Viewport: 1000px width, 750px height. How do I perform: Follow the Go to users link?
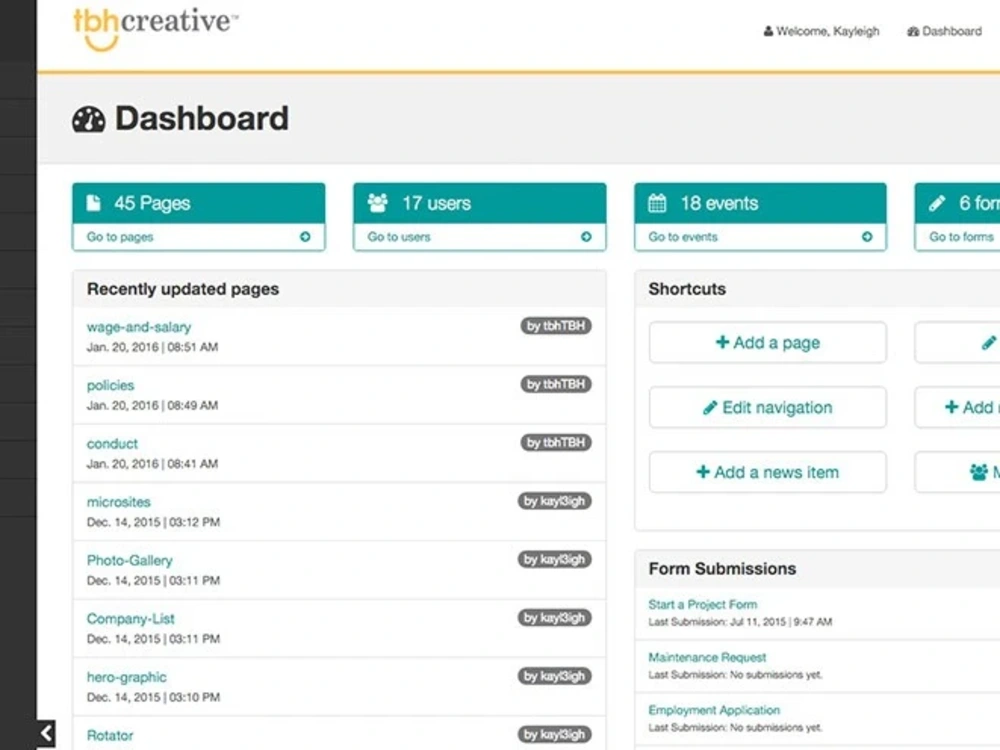point(398,237)
